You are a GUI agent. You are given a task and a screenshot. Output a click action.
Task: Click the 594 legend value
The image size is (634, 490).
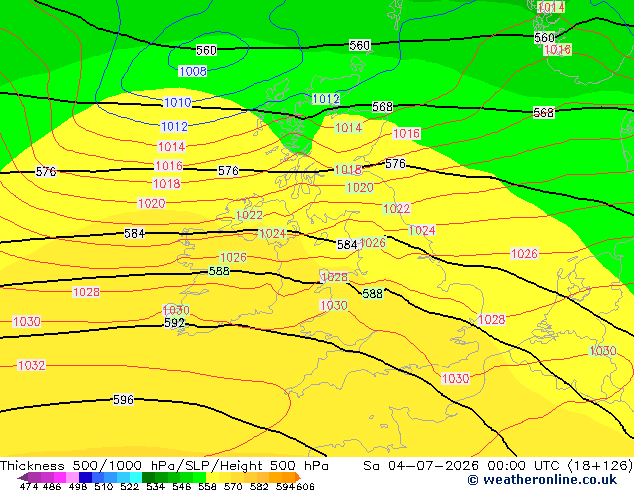pos(285,486)
